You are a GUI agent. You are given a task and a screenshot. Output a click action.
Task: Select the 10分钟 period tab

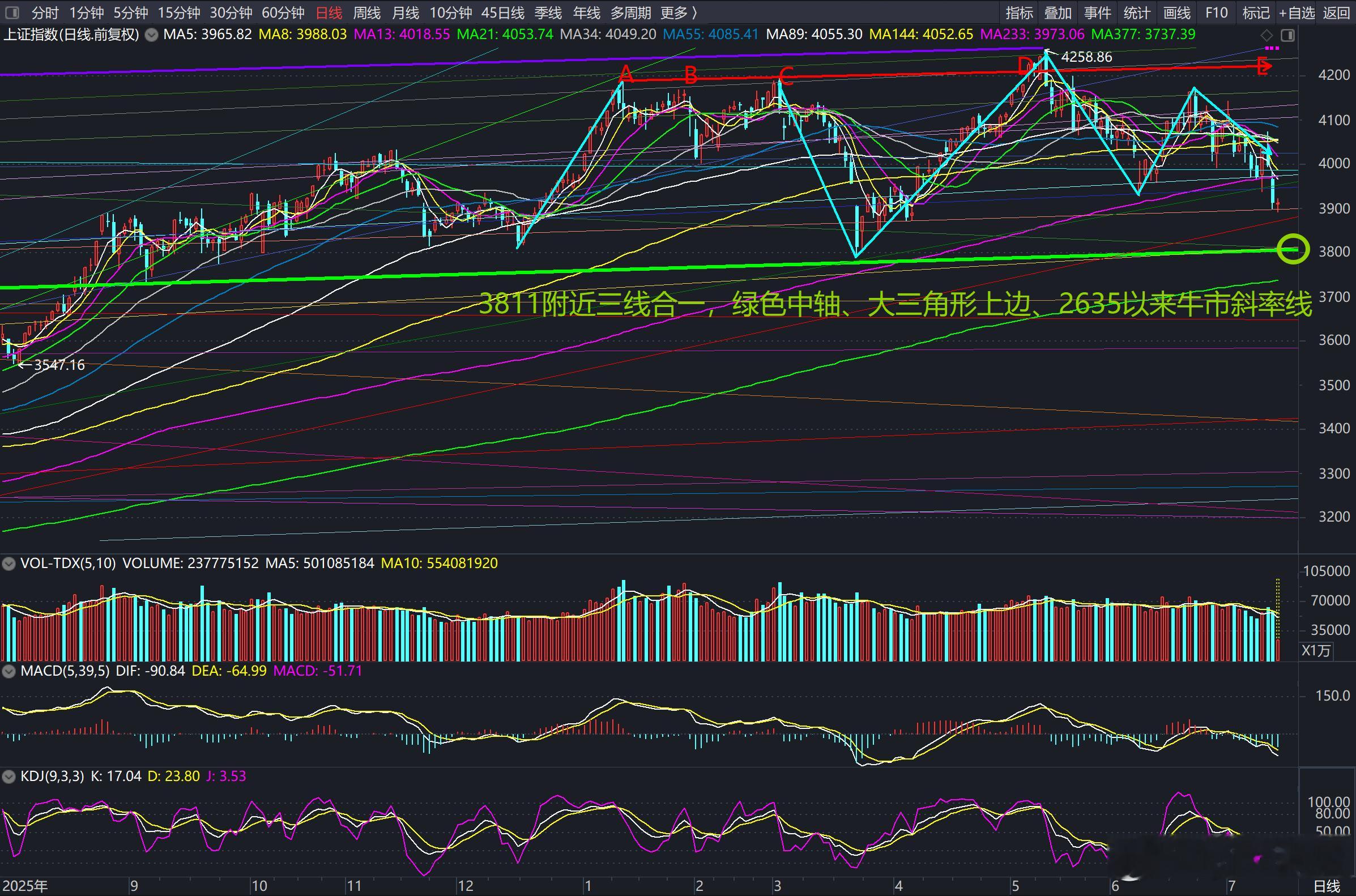pyautogui.click(x=451, y=12)
